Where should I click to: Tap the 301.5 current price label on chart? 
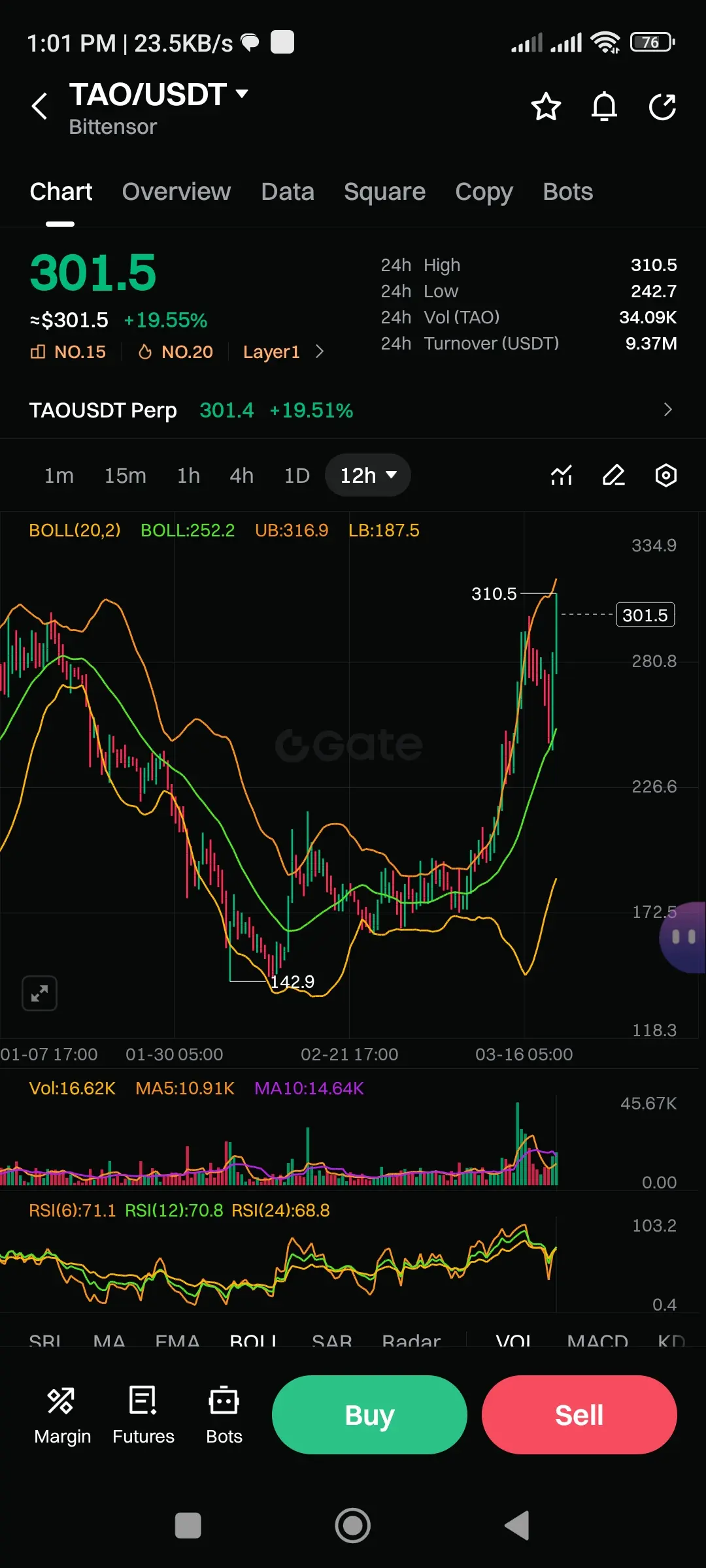tap(645, 615)
